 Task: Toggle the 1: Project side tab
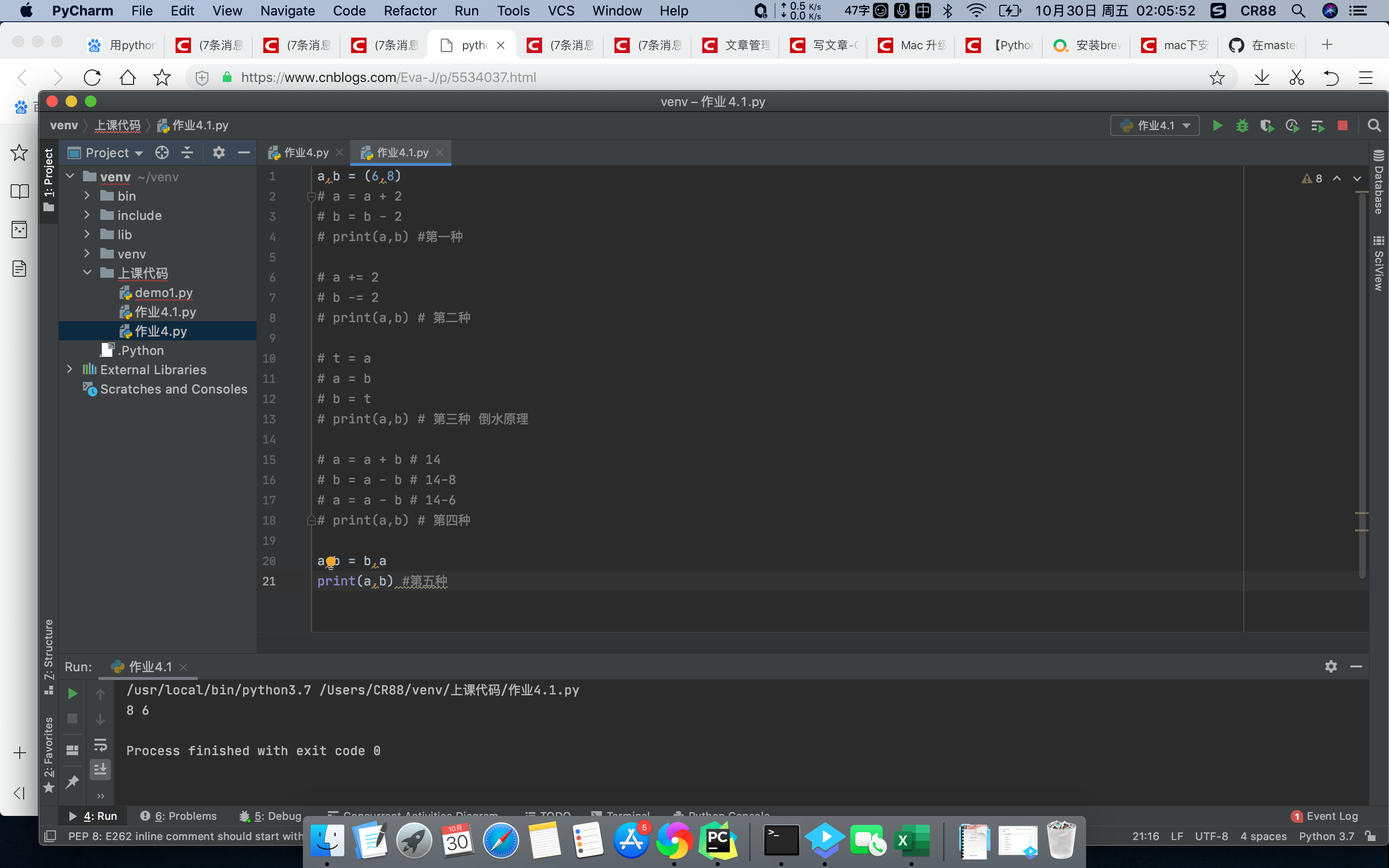(x=49, y=180)
